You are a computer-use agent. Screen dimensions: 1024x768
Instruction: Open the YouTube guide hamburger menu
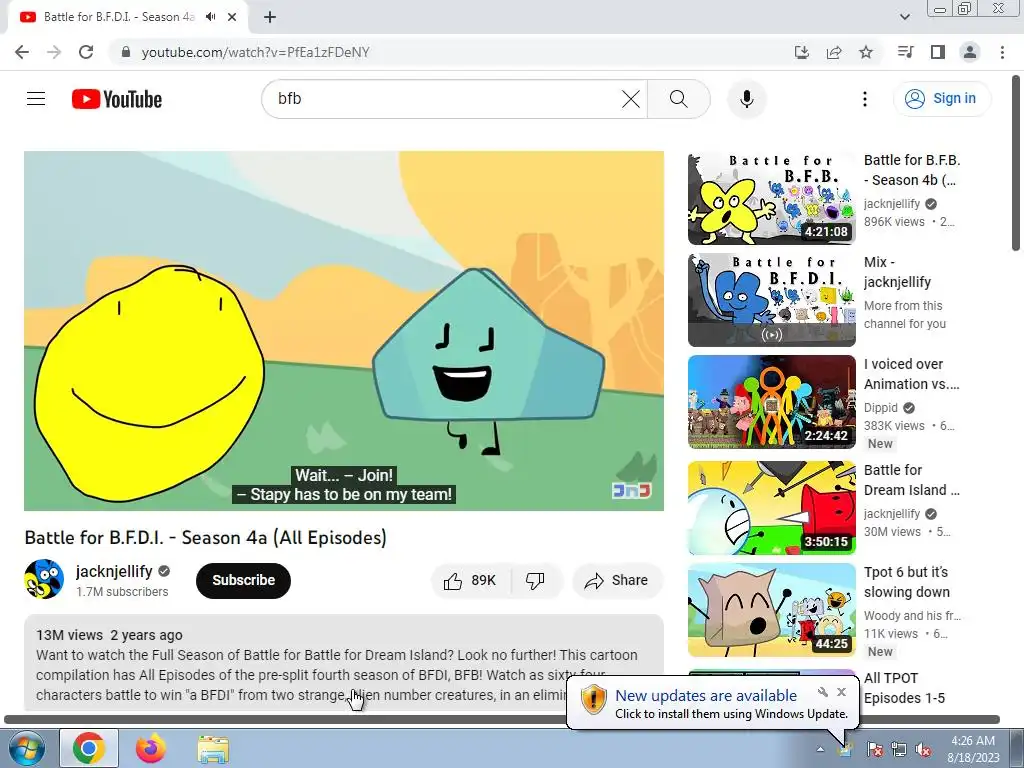(x=36, y=99)
